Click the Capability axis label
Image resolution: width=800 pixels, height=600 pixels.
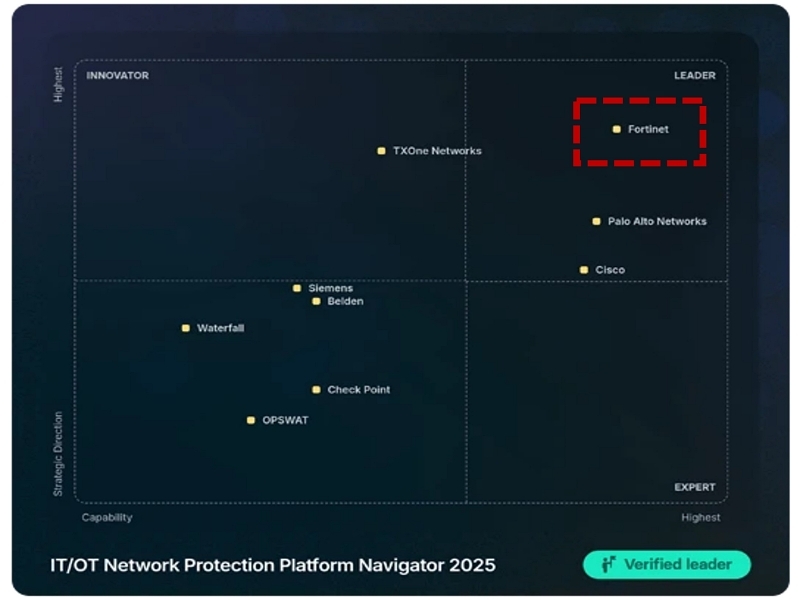pyautogui.click(x=107, y=517)
